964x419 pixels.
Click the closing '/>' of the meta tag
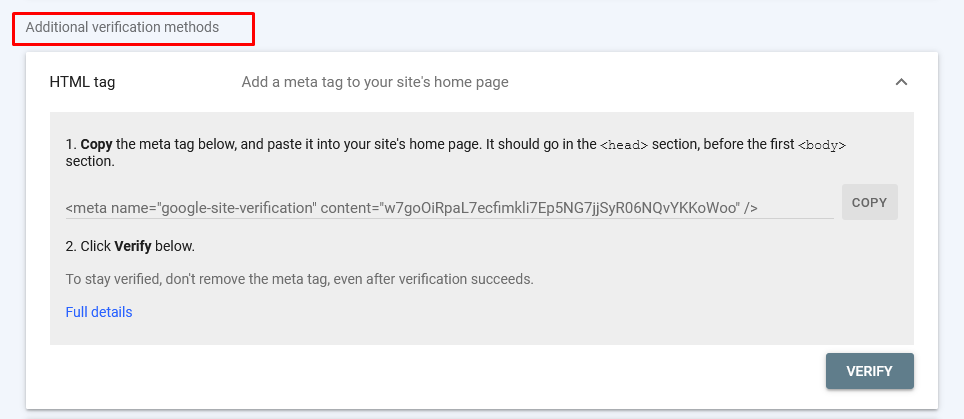[x=751, y=208]
